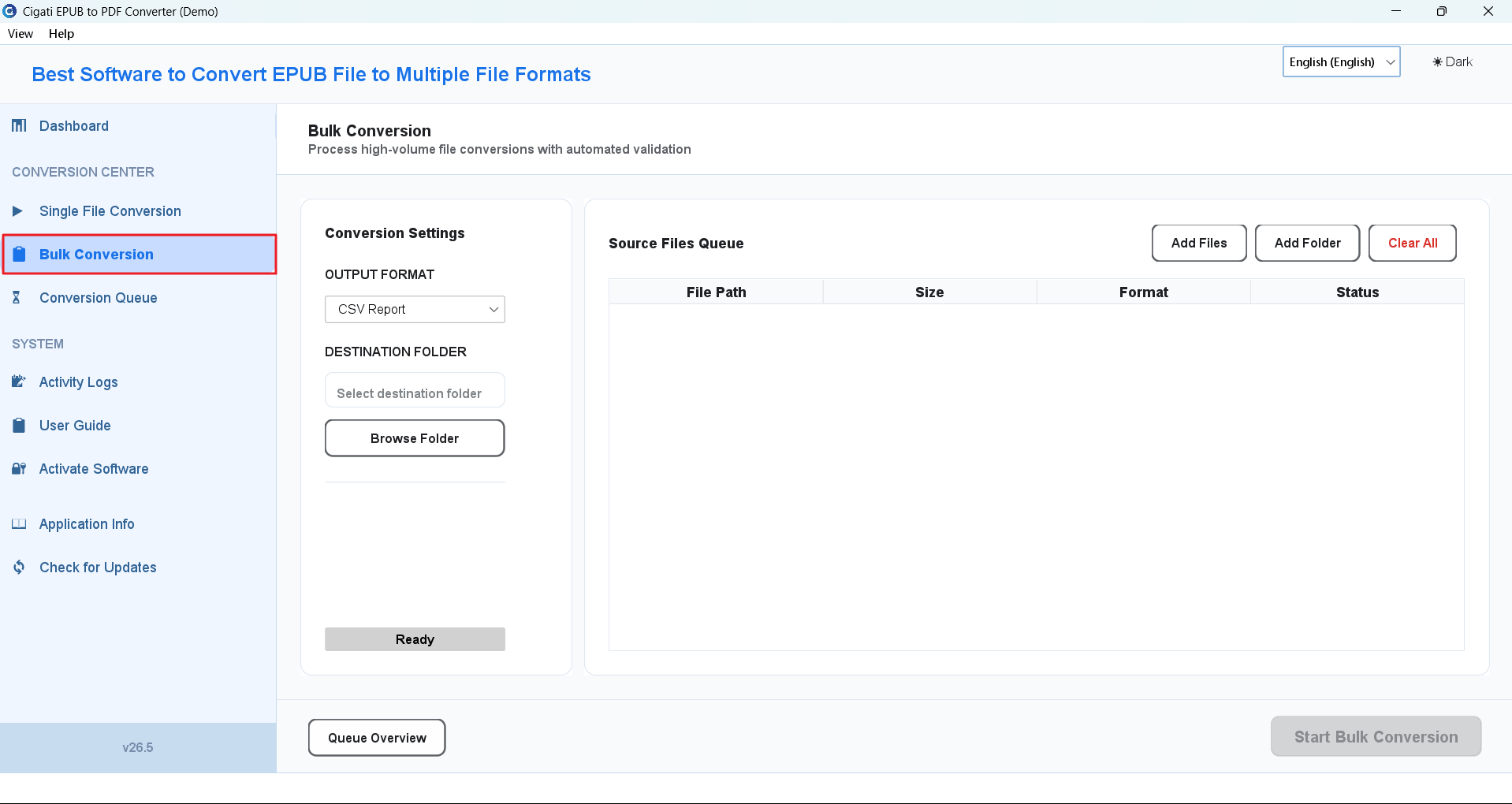
Task: Click the Status column header
Action: tap(1357, 292)
